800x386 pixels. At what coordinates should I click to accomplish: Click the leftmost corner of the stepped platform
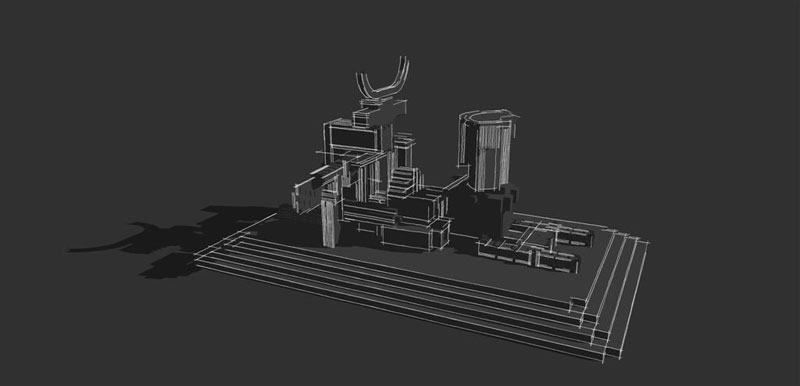pyautogui.click(x=196, y=261)
